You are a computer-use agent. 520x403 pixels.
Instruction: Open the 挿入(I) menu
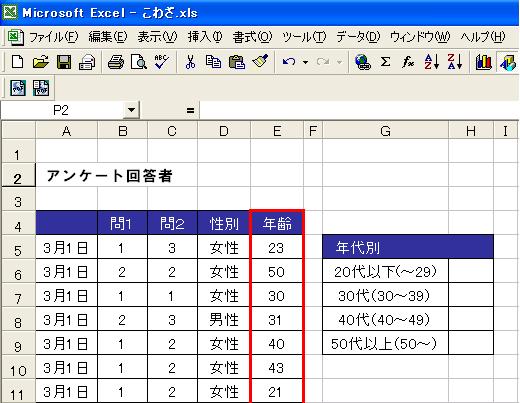coord(205,37)
